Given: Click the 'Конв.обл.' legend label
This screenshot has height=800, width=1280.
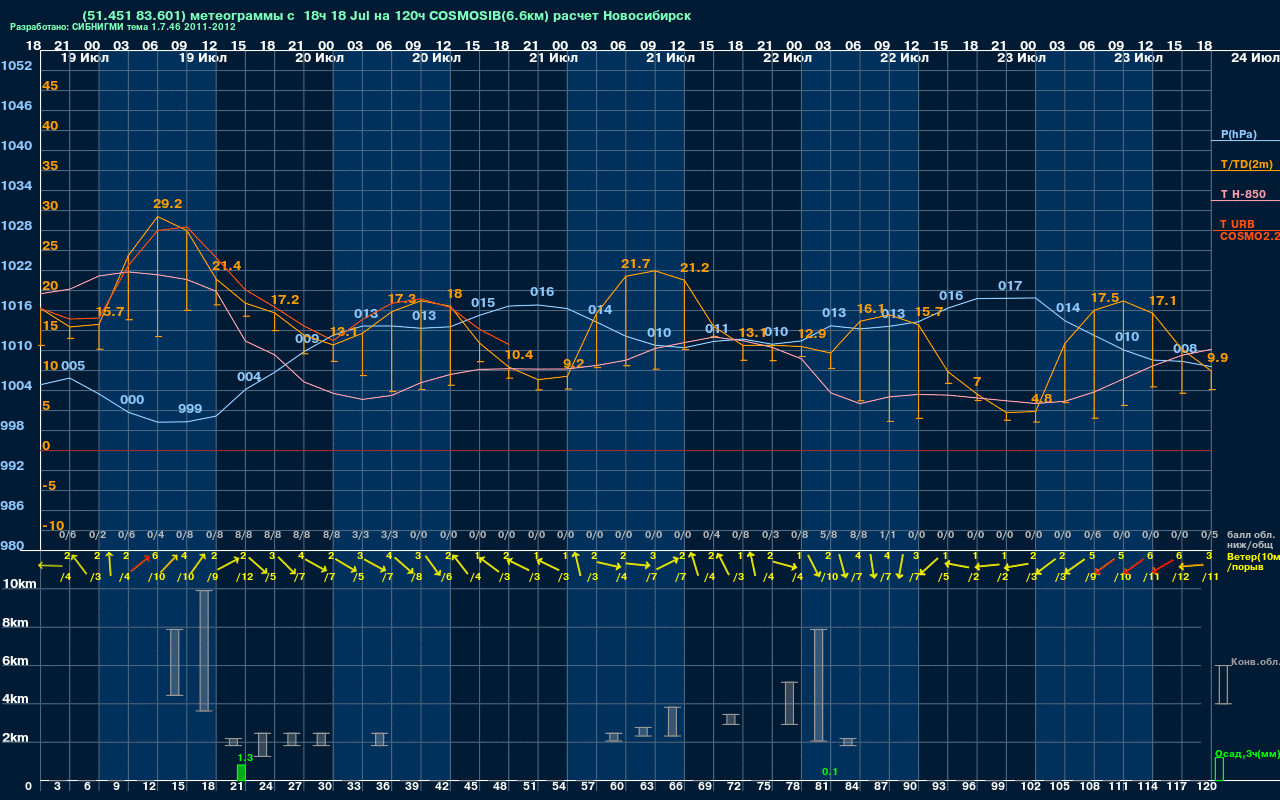Looking at the screenshot, I should pyautogui.click(x=1255, y=662).
